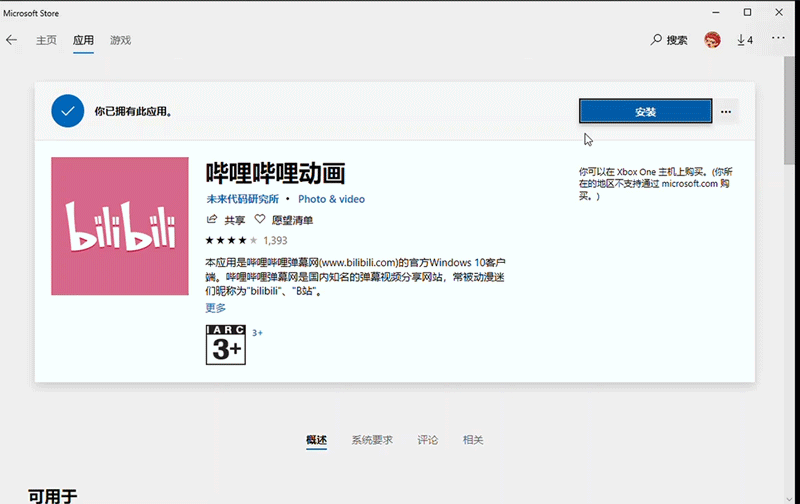Select the 概述 section tab

pos(316,440)
